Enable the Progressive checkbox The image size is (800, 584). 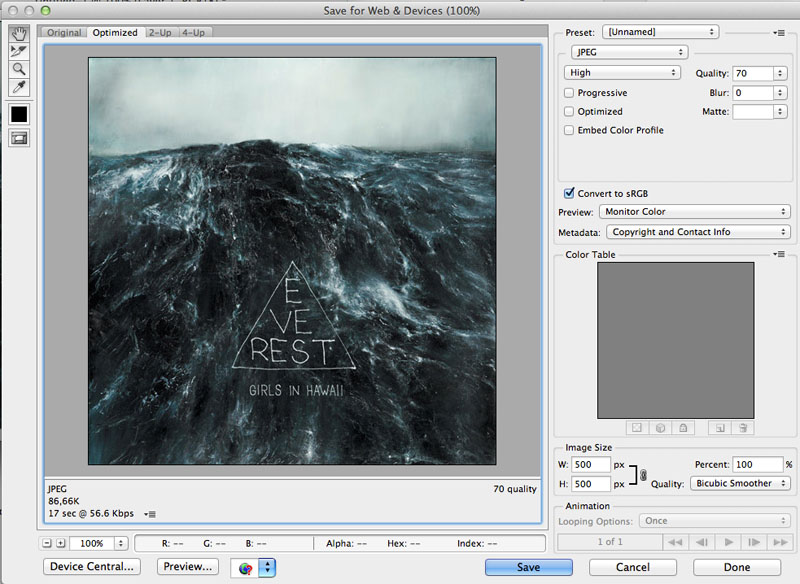569,93
